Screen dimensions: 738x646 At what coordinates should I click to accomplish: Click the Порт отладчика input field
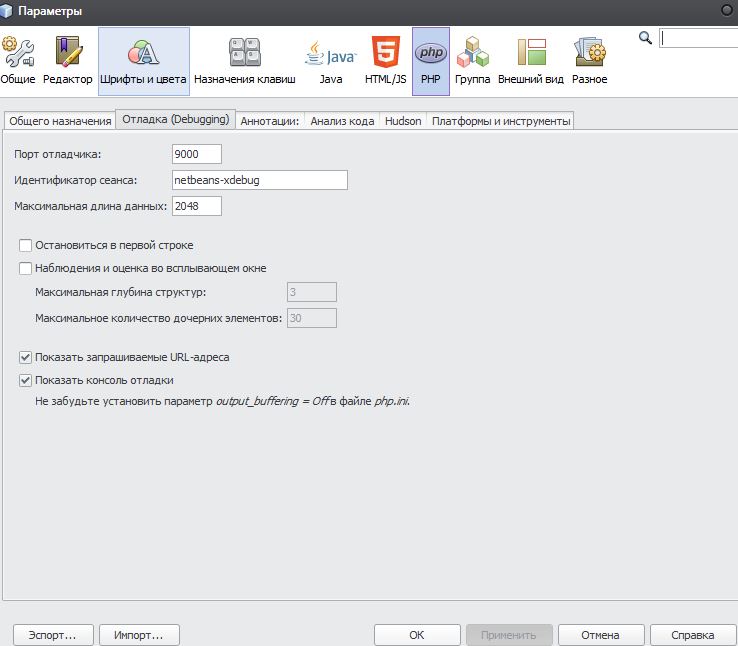pyautogui.click(x=196, y=153)
